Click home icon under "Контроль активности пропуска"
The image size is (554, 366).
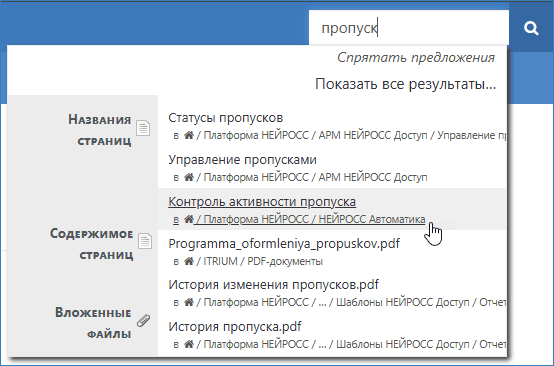click(189, 219)
